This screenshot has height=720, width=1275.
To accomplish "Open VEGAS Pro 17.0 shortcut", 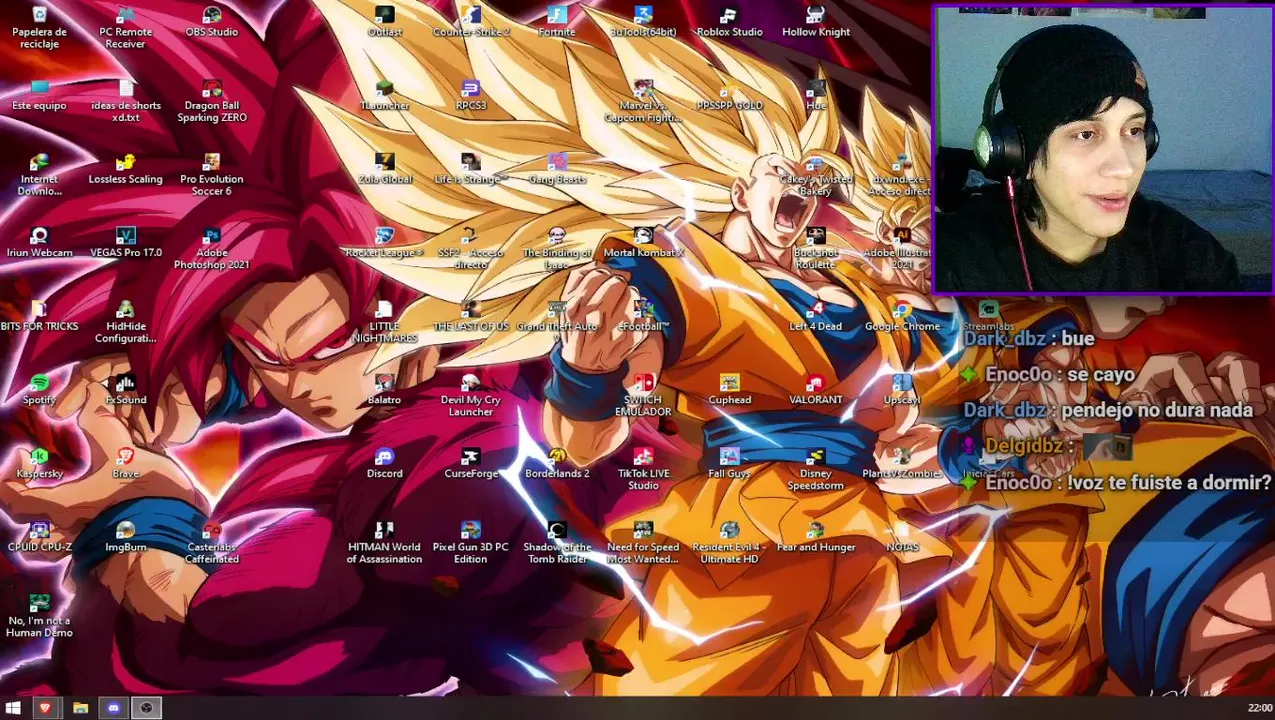I will [125, 242].
